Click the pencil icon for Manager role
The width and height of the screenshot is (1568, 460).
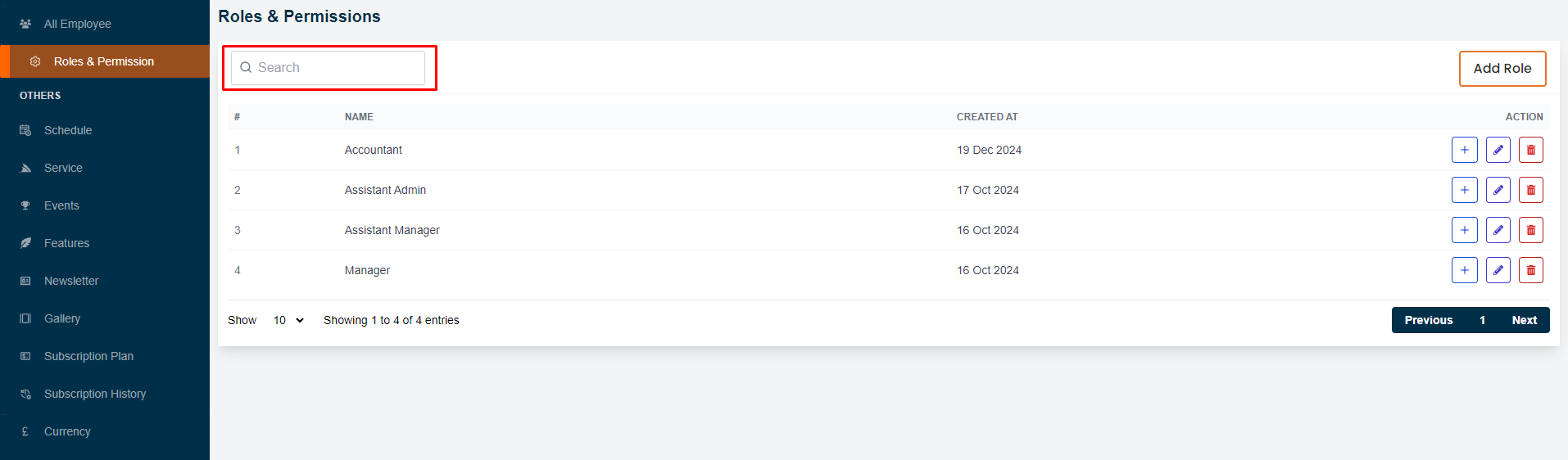tap(1498, 270)
